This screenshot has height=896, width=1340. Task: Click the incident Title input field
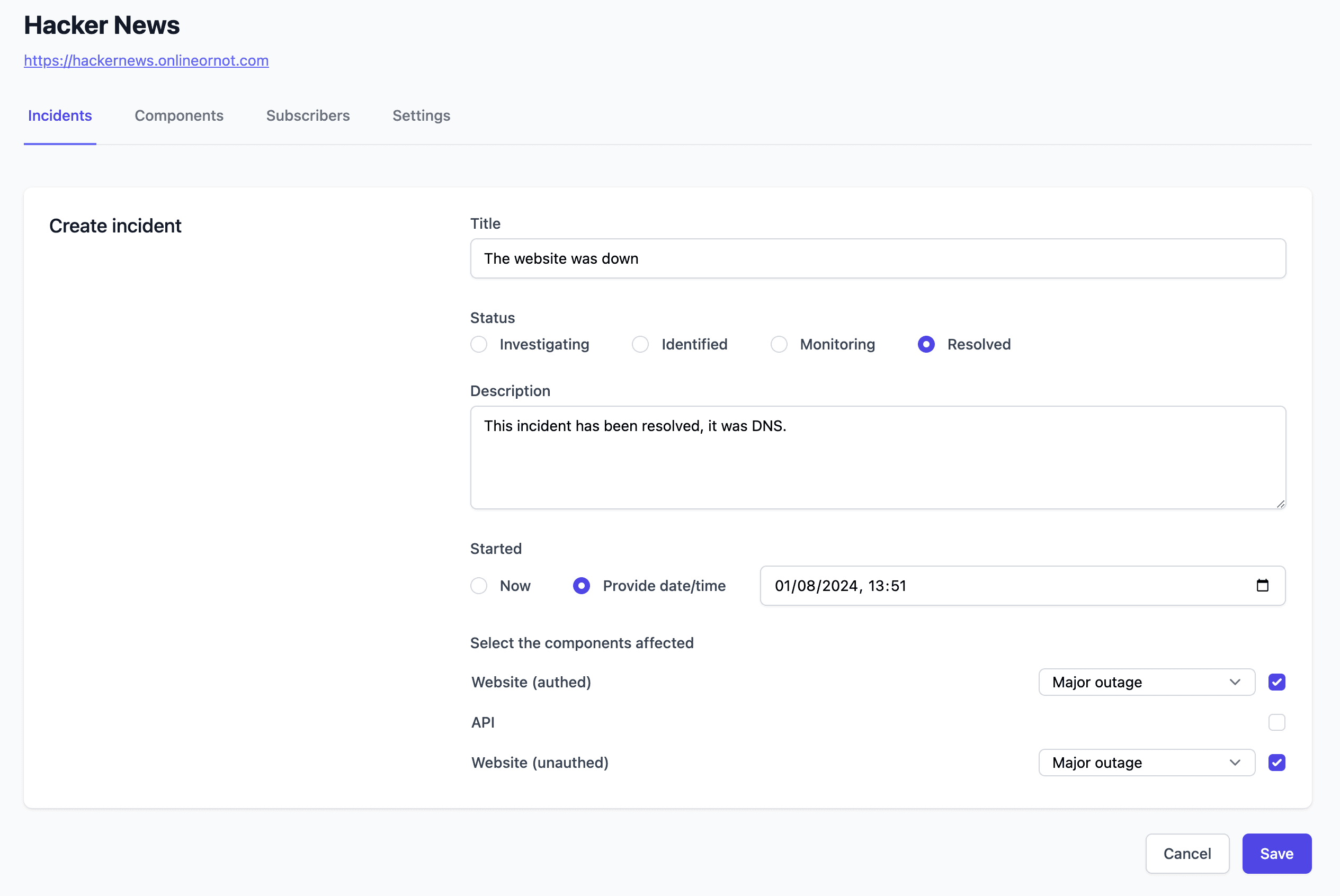(x=878, y=258)
